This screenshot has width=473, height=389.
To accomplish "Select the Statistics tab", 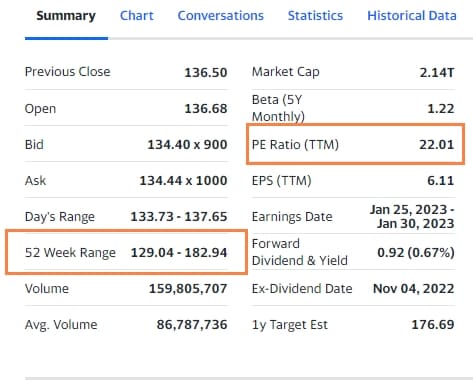I will 315,16.
